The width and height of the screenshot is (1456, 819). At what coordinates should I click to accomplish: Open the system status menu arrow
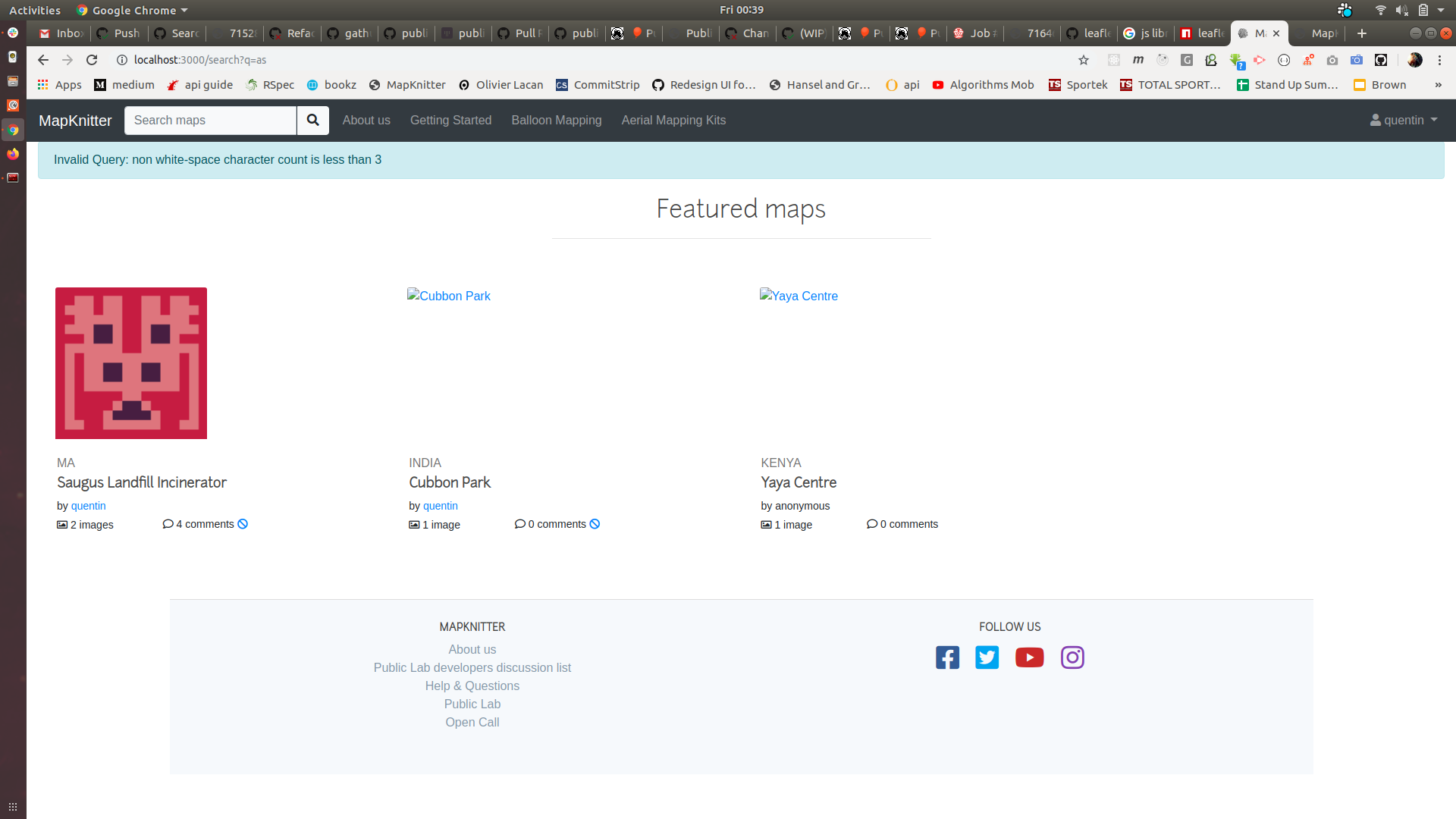(x=1441, y=10)
